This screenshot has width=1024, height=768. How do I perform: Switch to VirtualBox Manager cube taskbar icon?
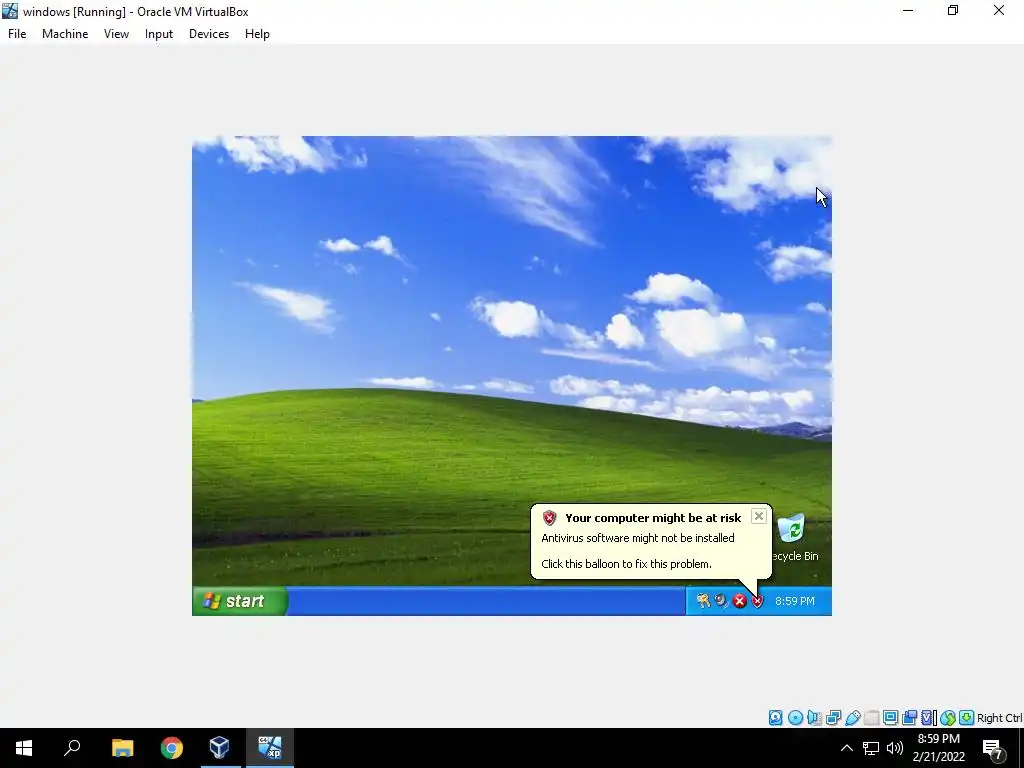click(x=220, y=748)
